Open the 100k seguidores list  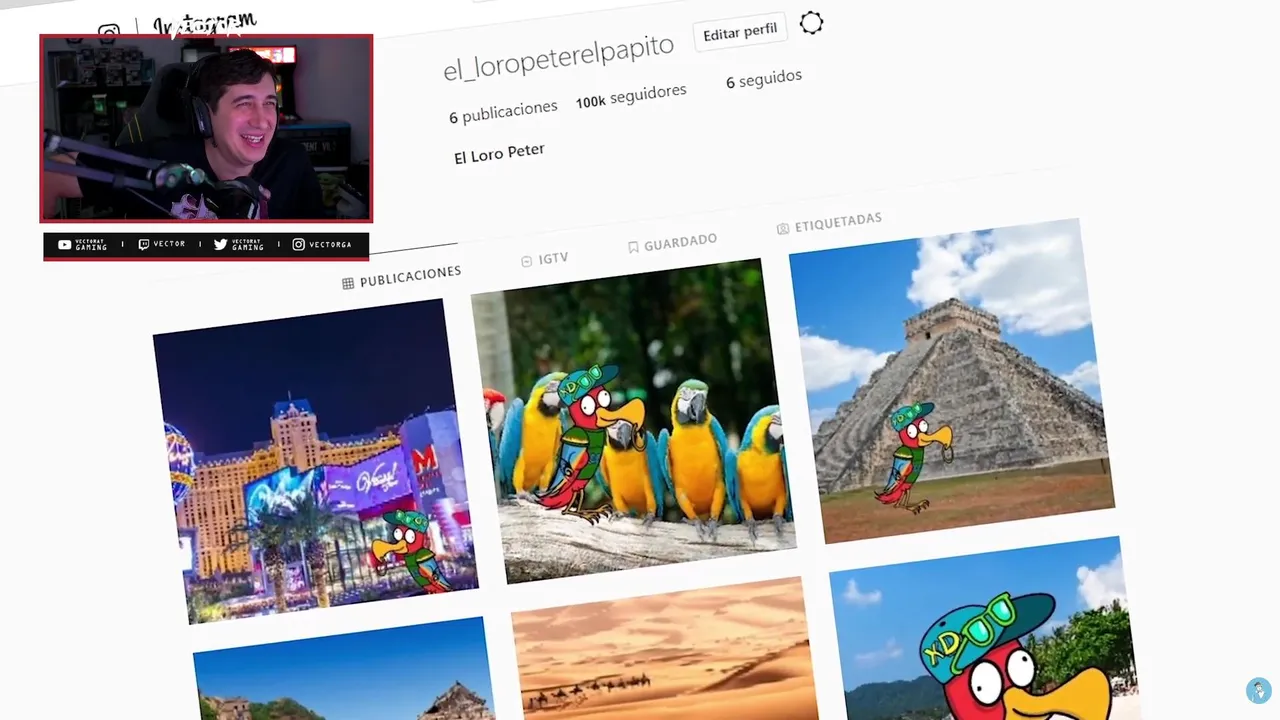coord(631,97)
